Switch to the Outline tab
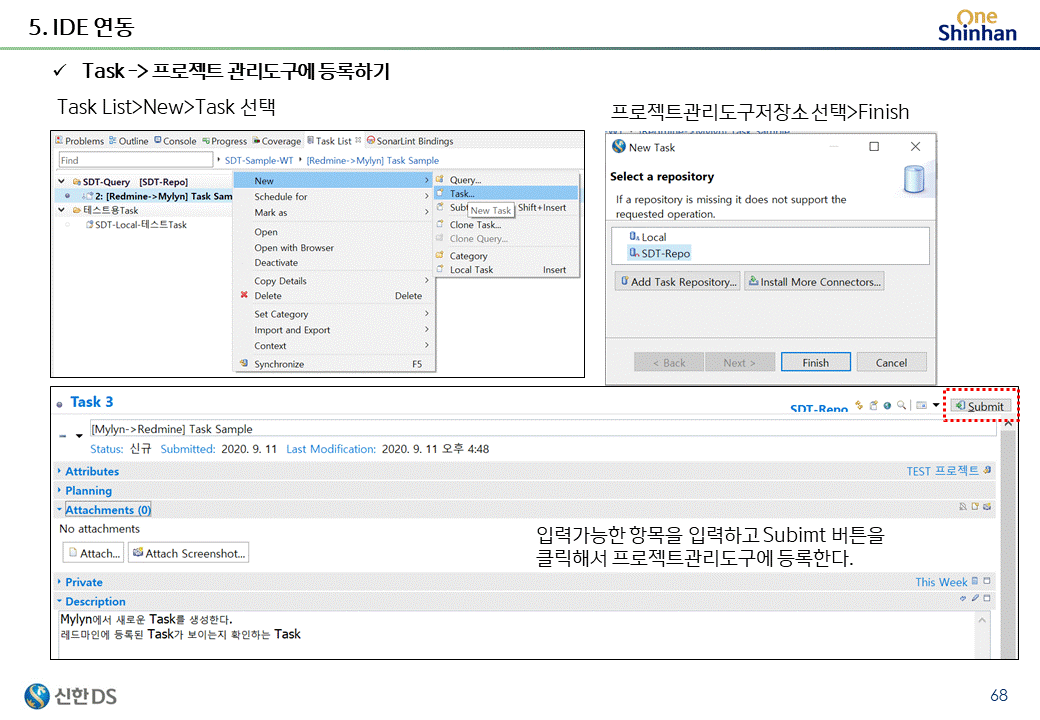Viewport: 1040px width, 720px height. coord(129,141)
